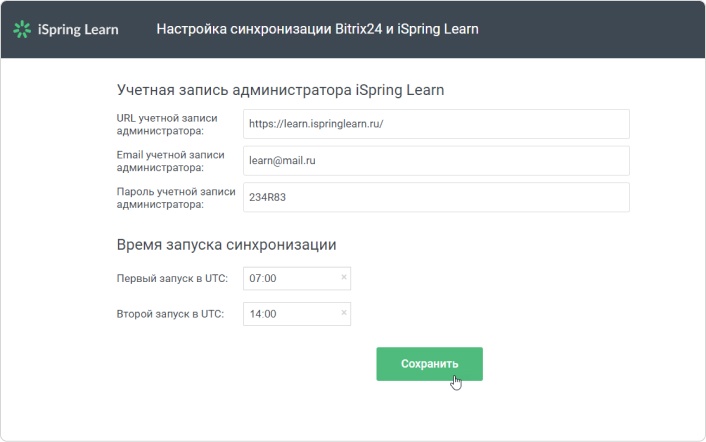This screenshot has height=442, width=706.
Task: Click the URL учетной записи администратора label
Action: point(167,124)
